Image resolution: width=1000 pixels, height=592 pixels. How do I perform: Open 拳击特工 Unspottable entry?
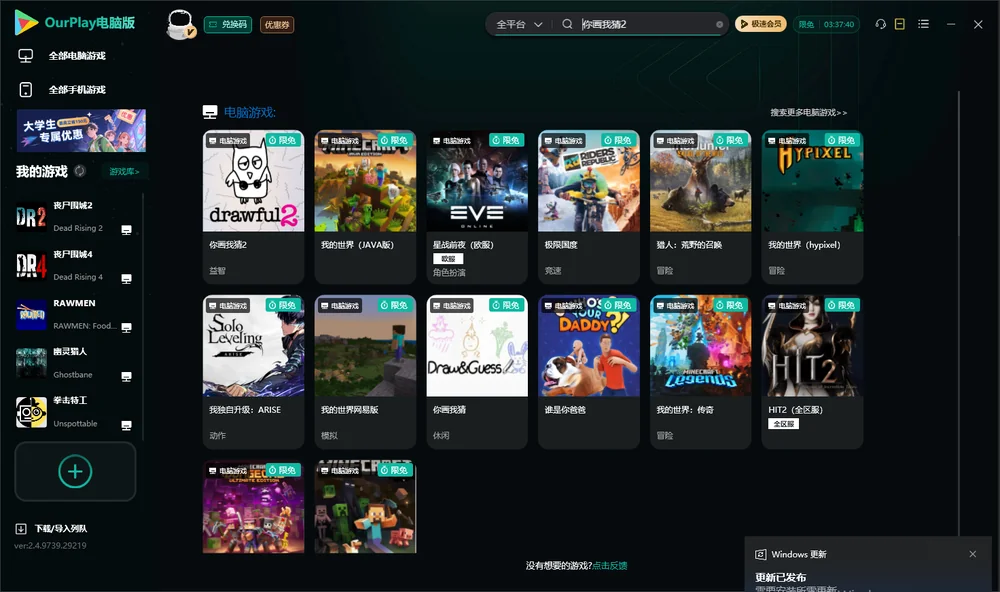tap(75, 412)
